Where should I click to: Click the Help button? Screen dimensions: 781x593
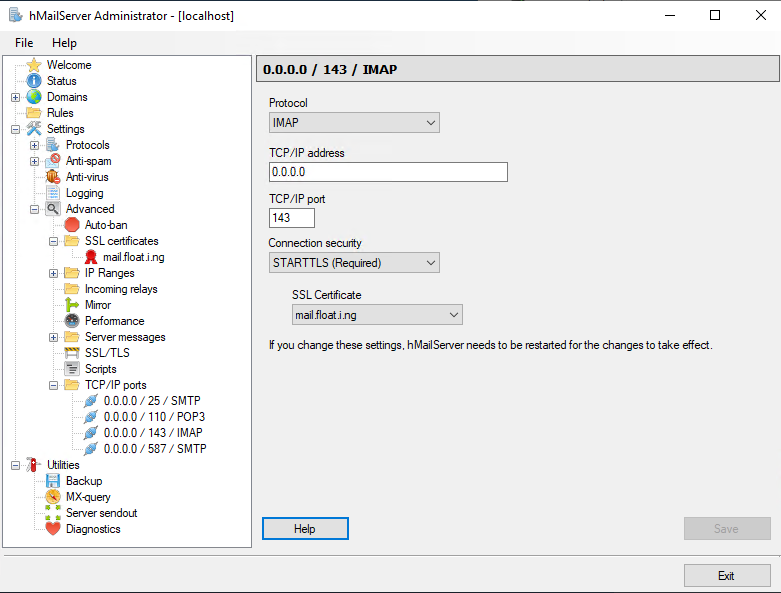[x=305, y=528]
